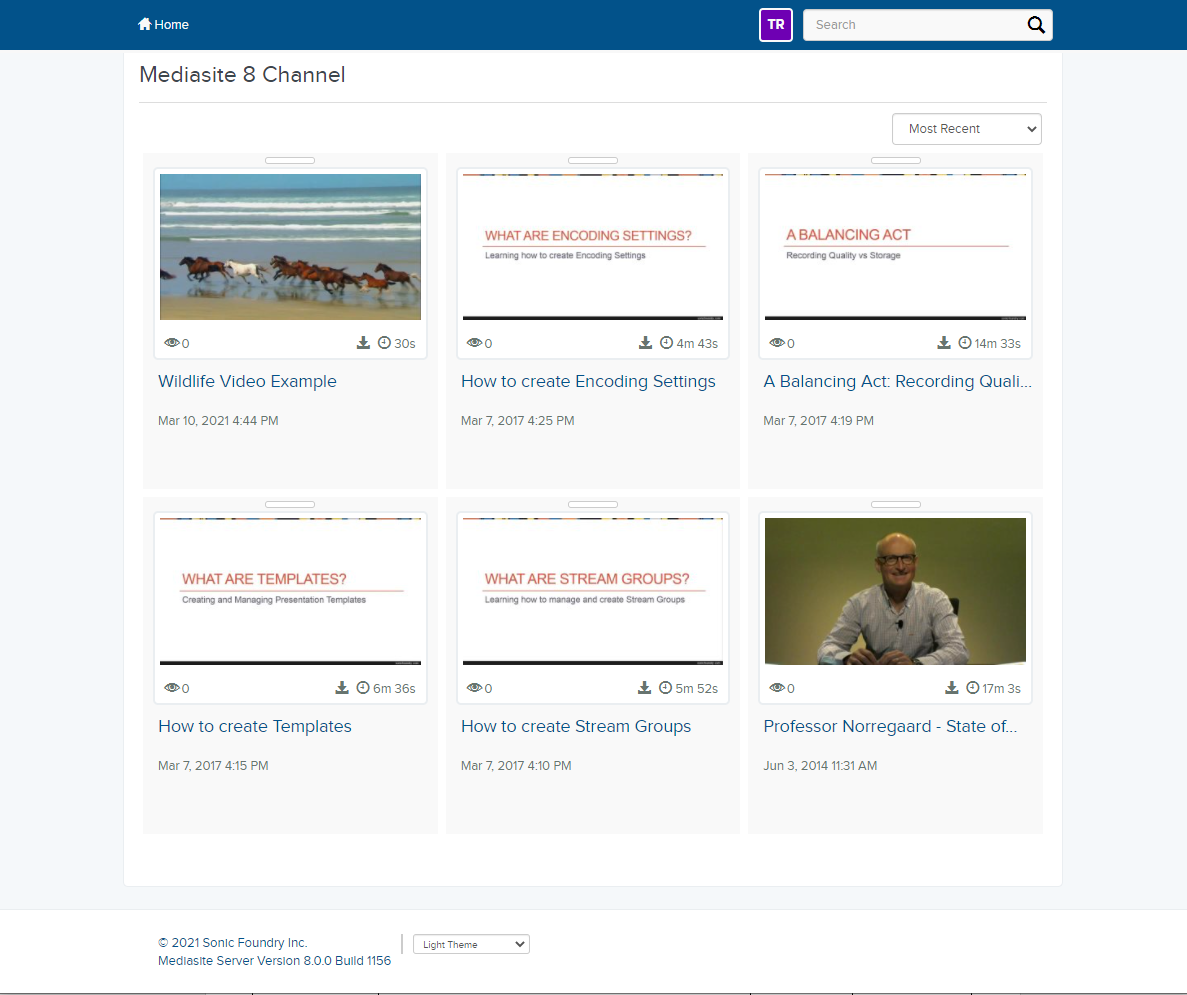Click into the Search input field
This screenshot has width=1187, height=995.
(914, 25)
